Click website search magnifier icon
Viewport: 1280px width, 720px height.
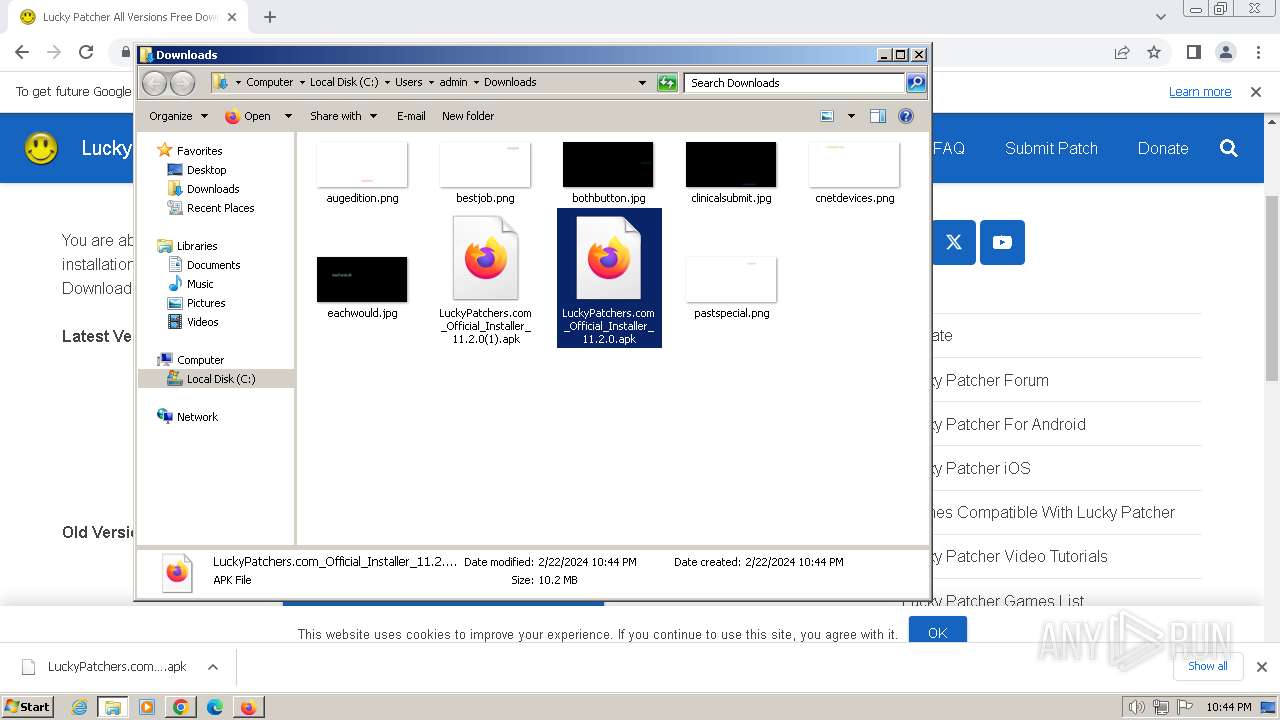(1229, 148)
